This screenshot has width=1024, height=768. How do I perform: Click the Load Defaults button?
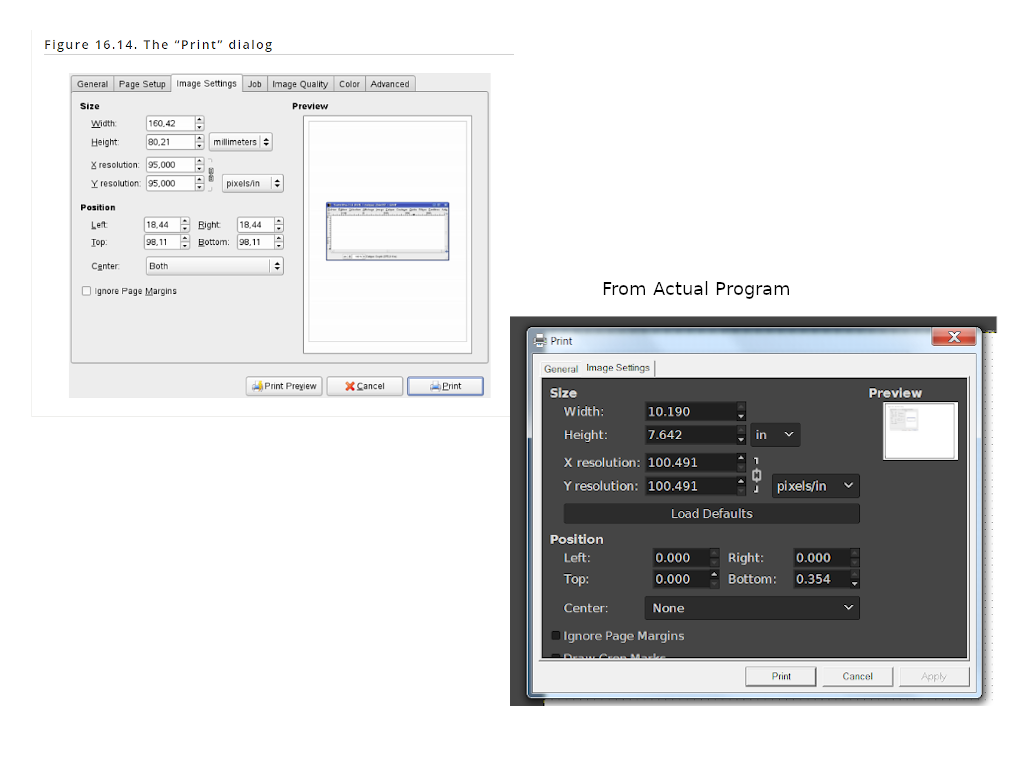click(711, 514)
